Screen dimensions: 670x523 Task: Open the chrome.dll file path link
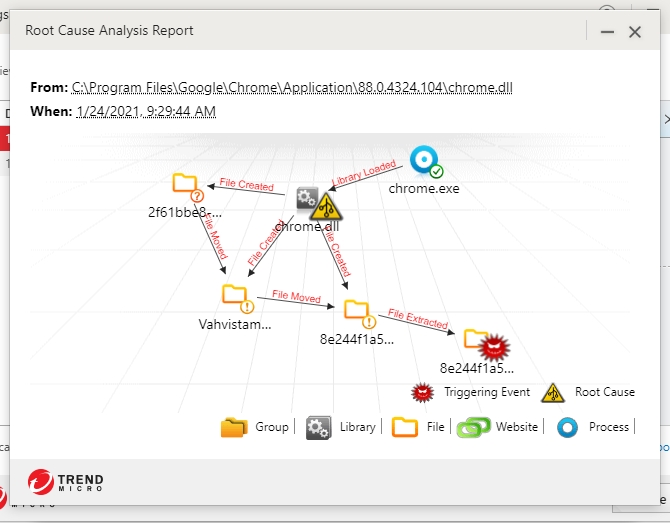[292, 88]
